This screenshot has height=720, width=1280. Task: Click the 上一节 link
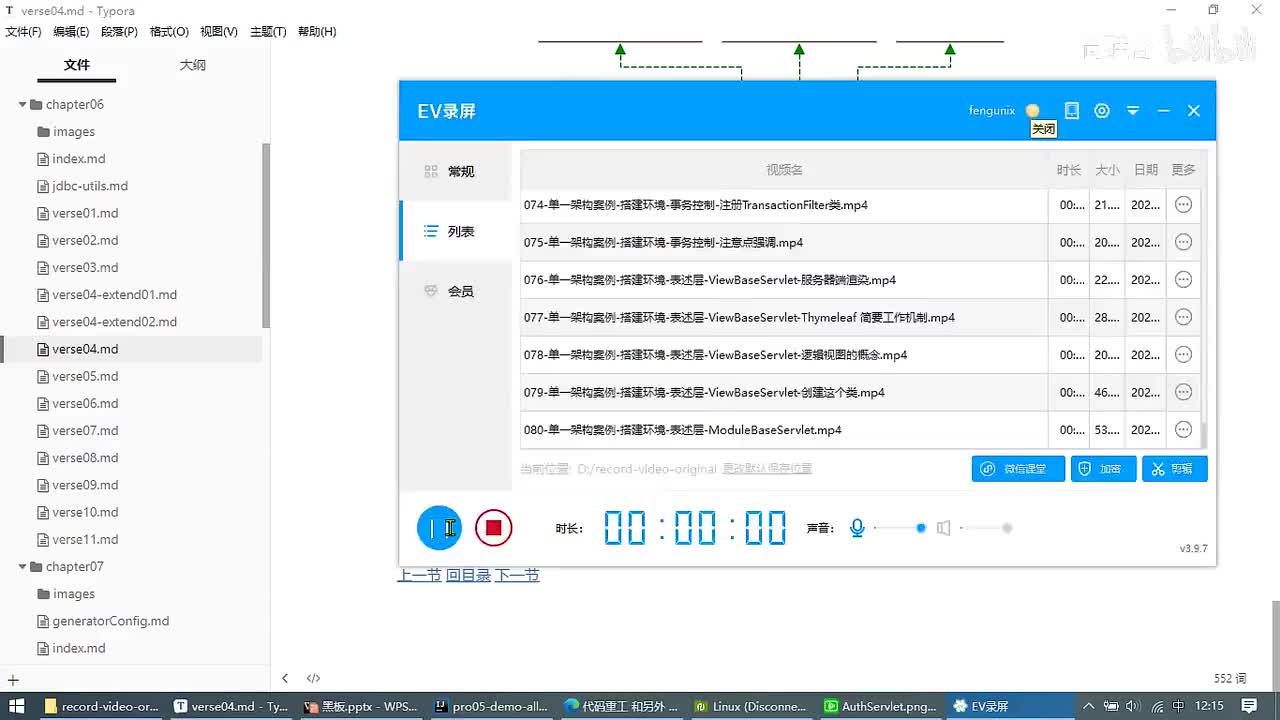[x=419, y=575]
